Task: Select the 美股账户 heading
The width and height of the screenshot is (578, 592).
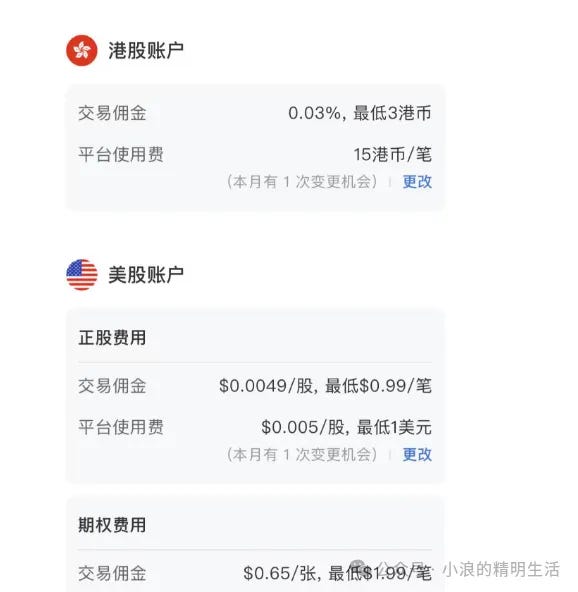Action: coord(146,274)
